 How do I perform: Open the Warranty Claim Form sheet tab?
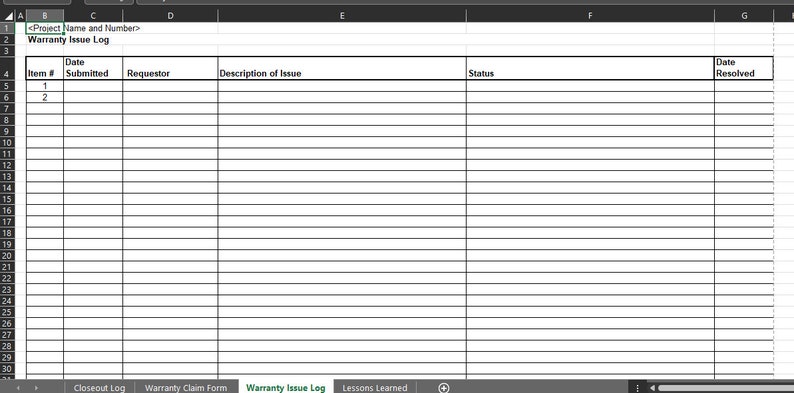point(186,388)
